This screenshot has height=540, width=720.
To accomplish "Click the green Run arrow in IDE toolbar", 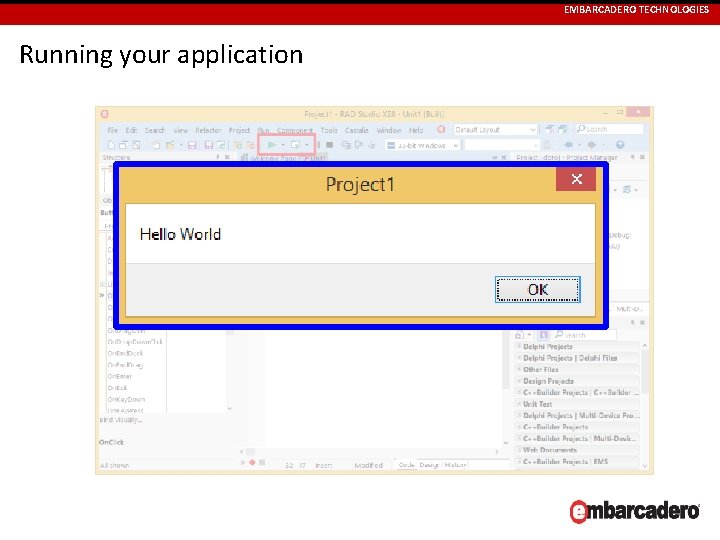I will point(271,145).
